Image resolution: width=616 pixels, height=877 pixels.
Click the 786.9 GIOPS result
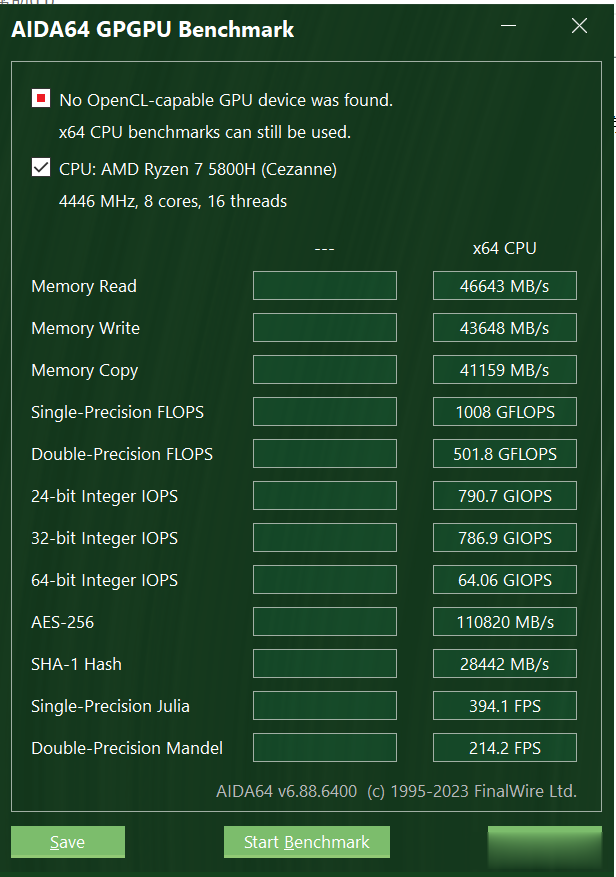click(505, 537)
